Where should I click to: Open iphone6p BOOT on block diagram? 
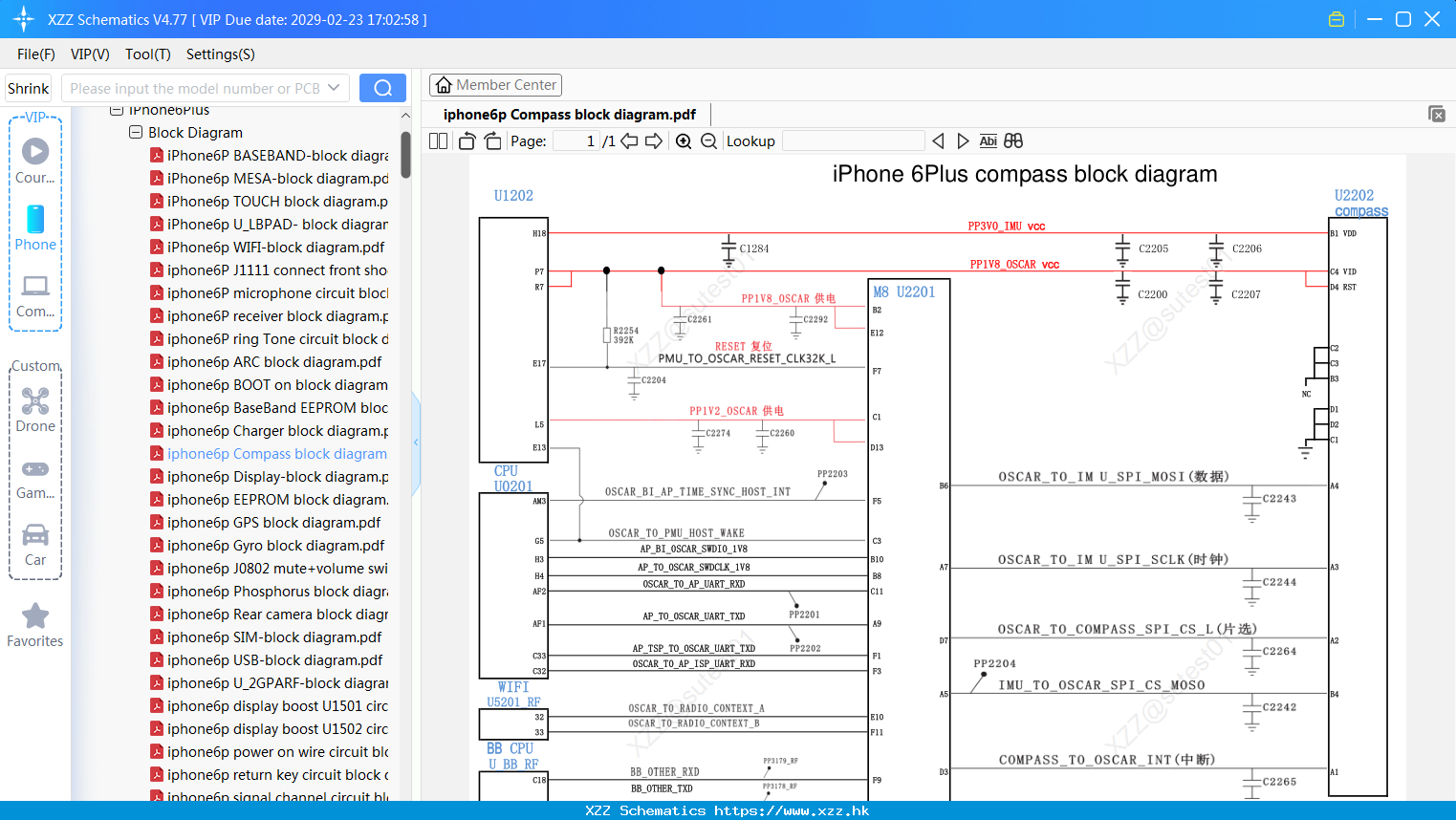tap(277, 384)
